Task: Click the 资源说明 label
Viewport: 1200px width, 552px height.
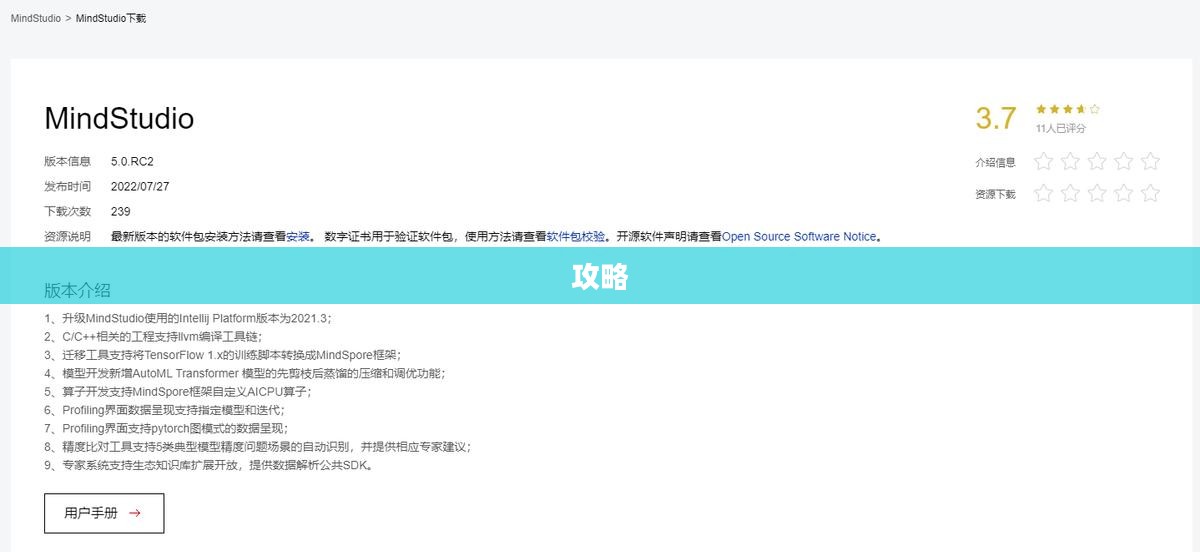Action: [x=67, y=237]
